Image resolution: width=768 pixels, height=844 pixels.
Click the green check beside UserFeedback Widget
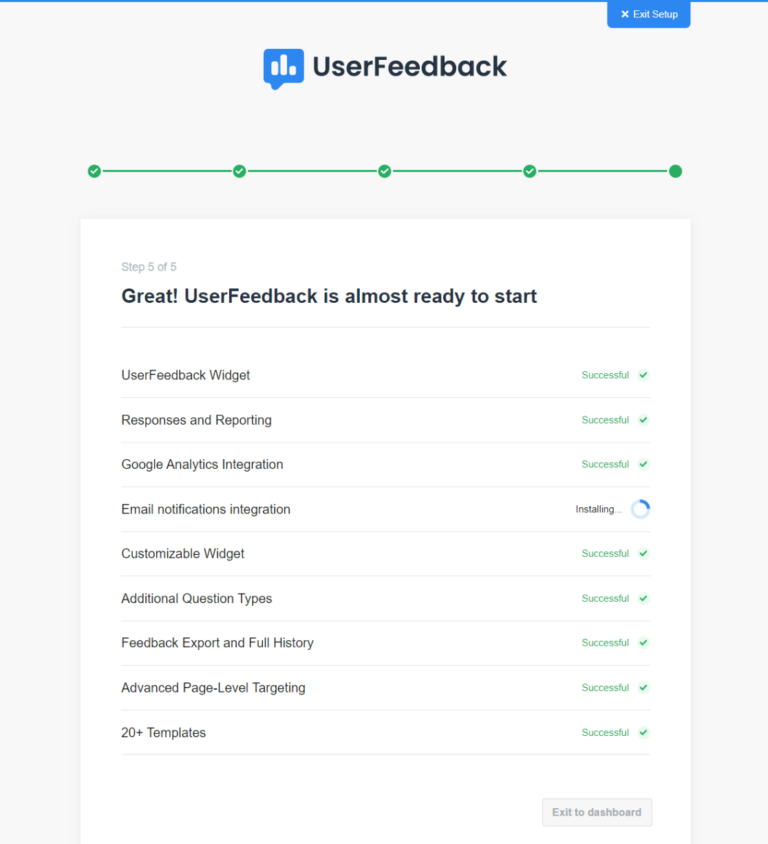[643, 375]
